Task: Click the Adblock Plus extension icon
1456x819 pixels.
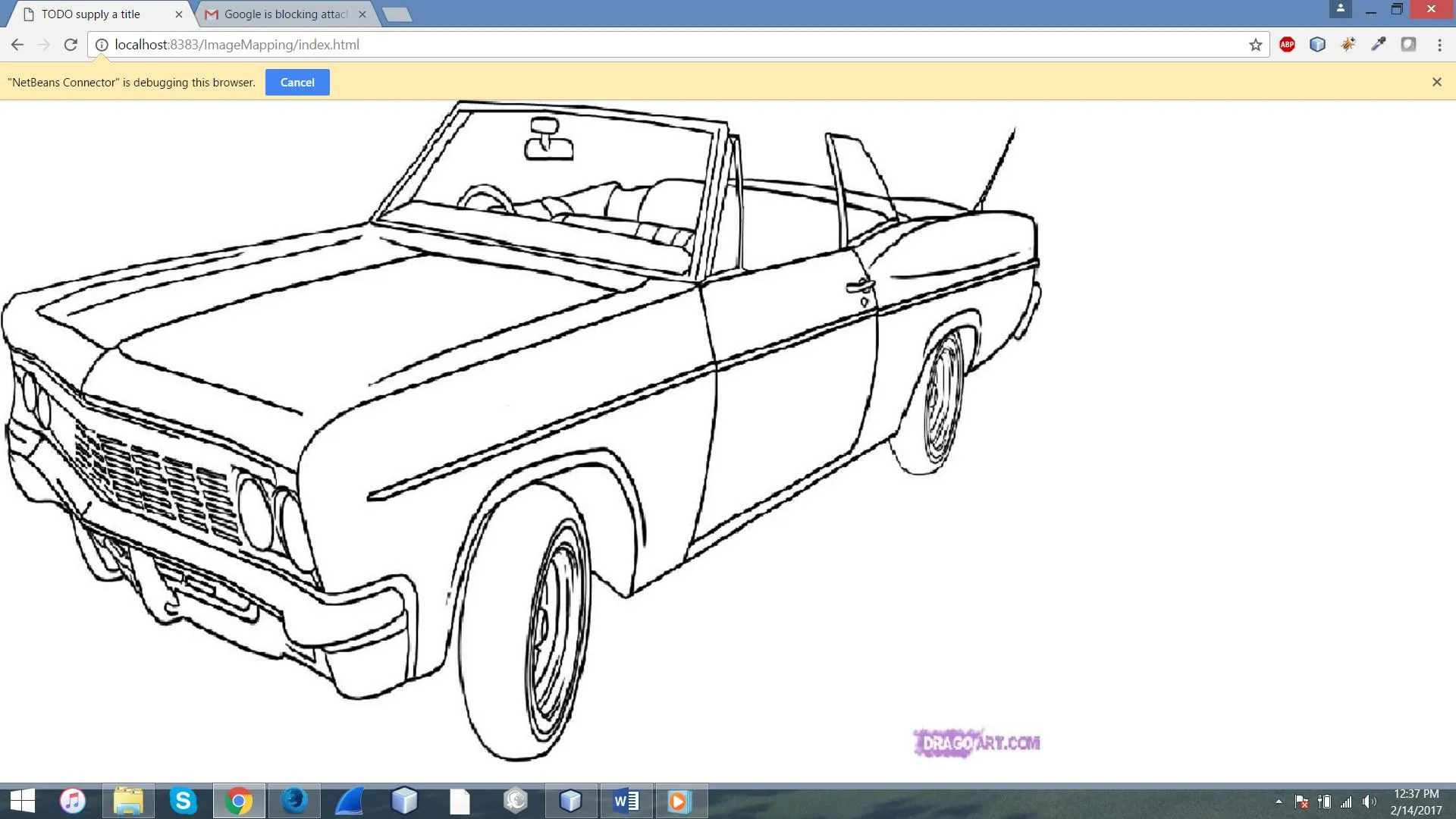Action: tap(1287, 45)
